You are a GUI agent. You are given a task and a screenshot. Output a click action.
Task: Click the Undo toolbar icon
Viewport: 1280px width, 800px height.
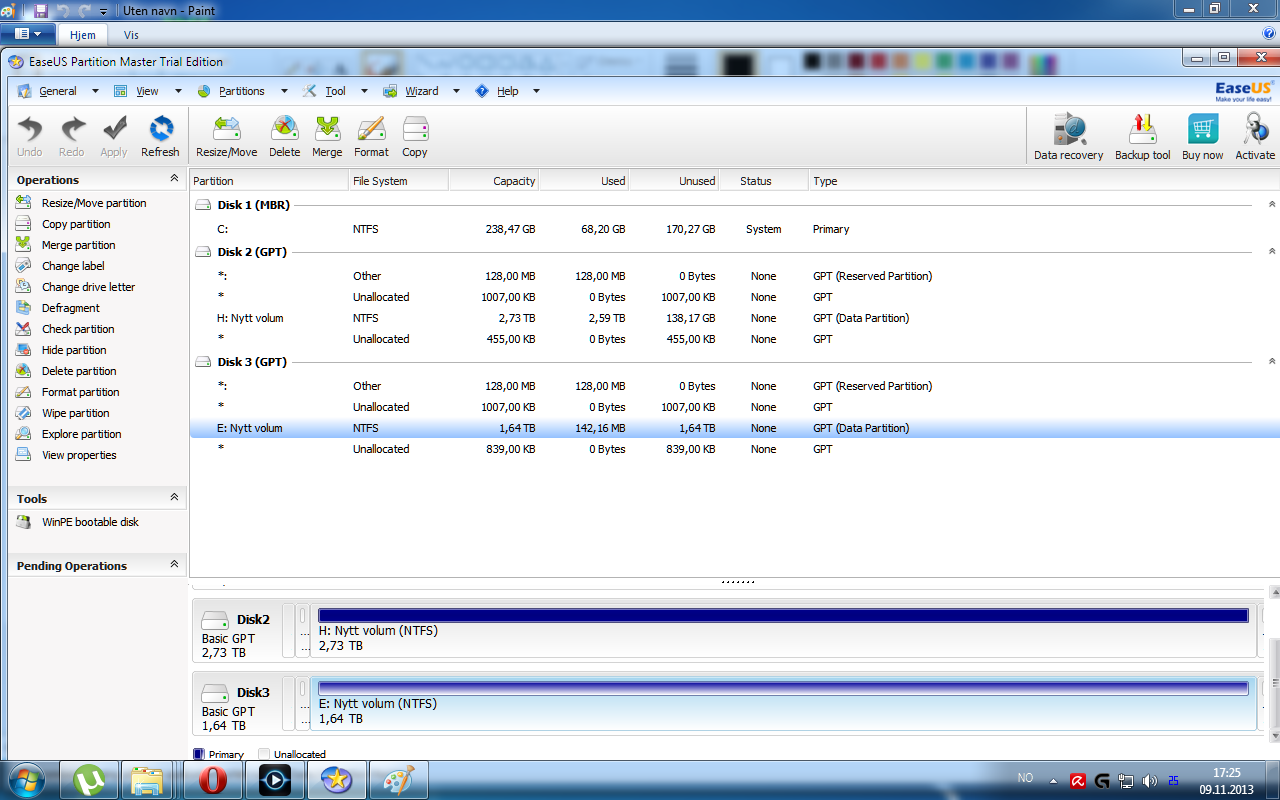[x=30, y=136]
